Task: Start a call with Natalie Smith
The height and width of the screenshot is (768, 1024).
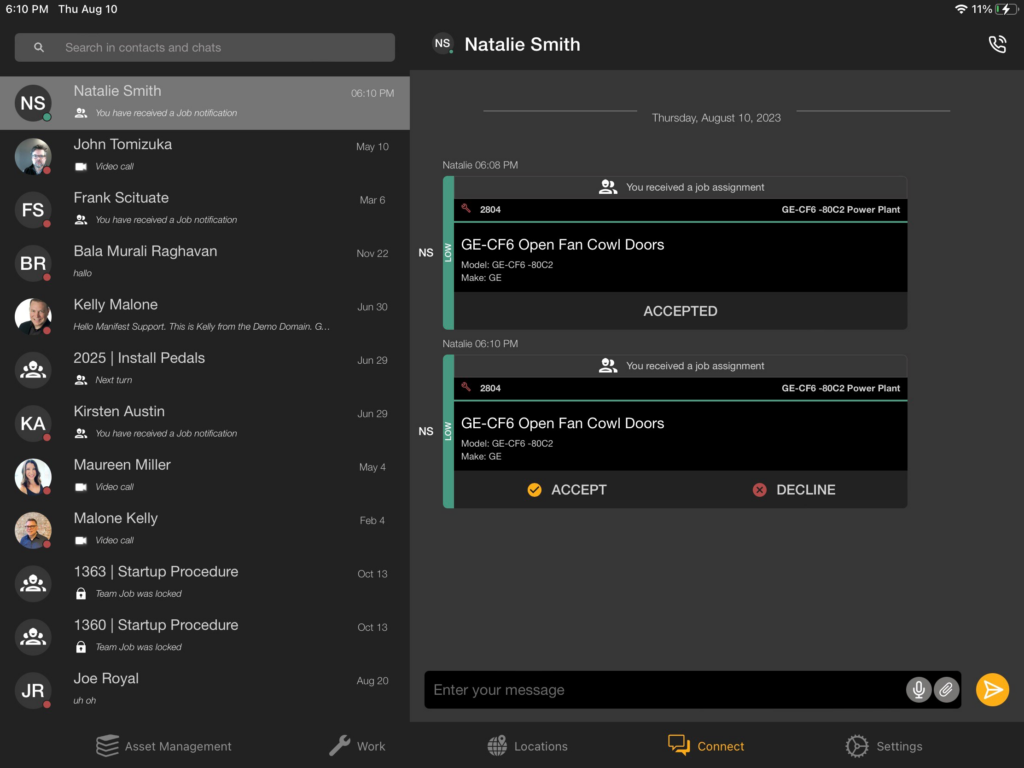Action: (996, 45)
